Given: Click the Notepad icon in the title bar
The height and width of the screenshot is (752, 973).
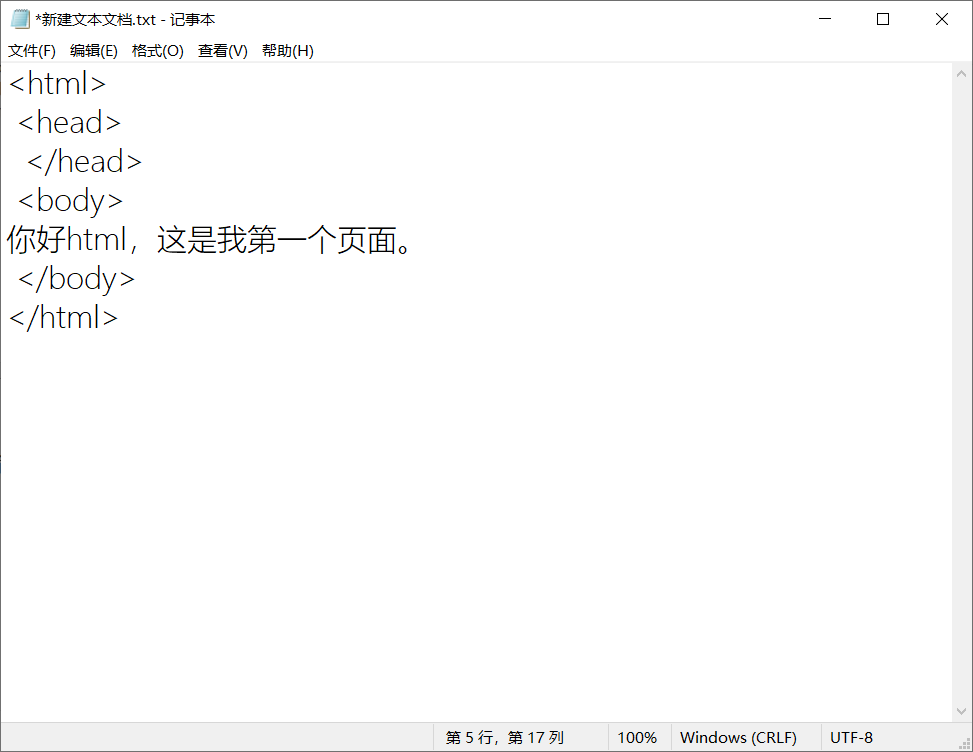Looking at the screenshot, I should tap(20, 19).
